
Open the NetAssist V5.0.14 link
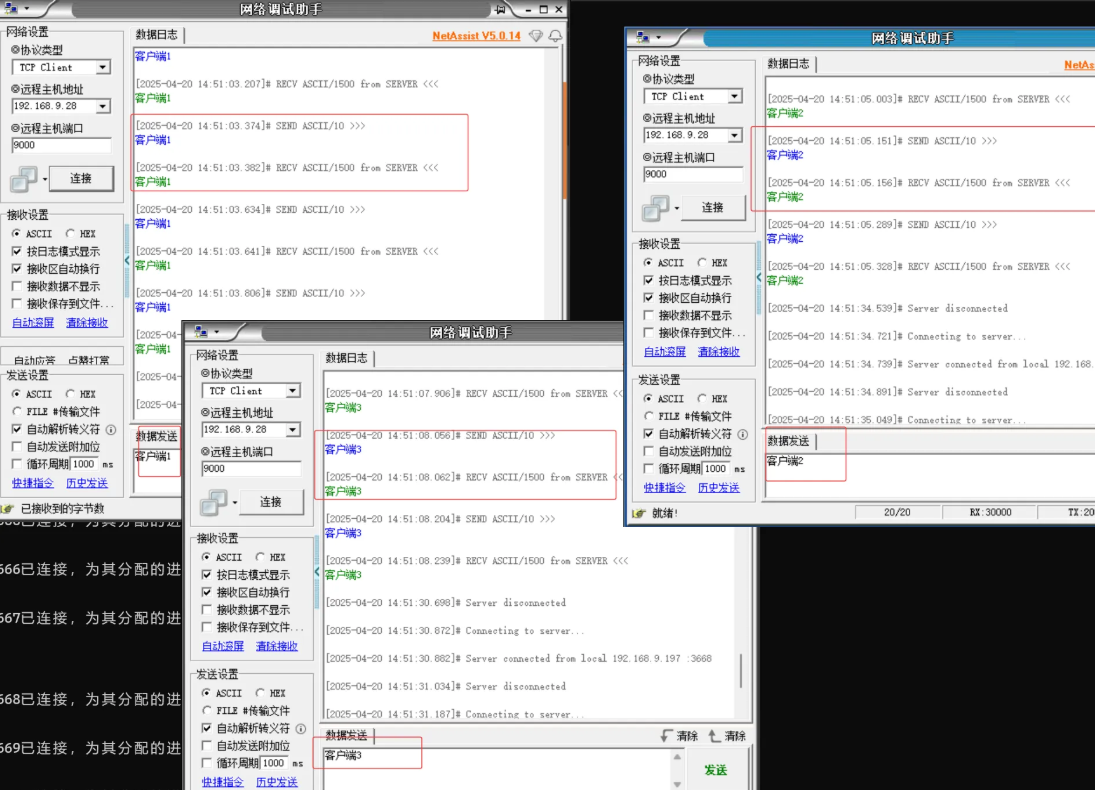476,36
